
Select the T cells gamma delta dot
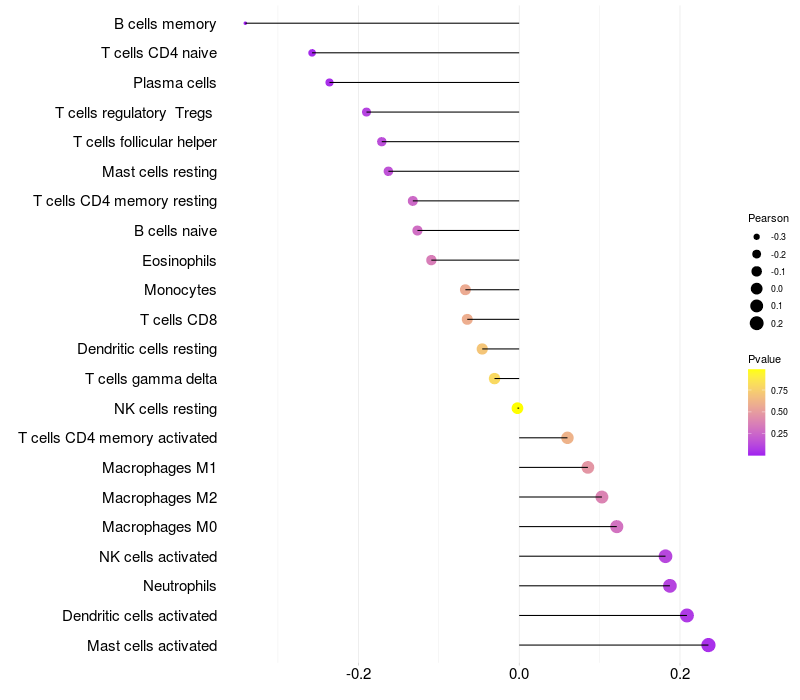tap(494, 379)
